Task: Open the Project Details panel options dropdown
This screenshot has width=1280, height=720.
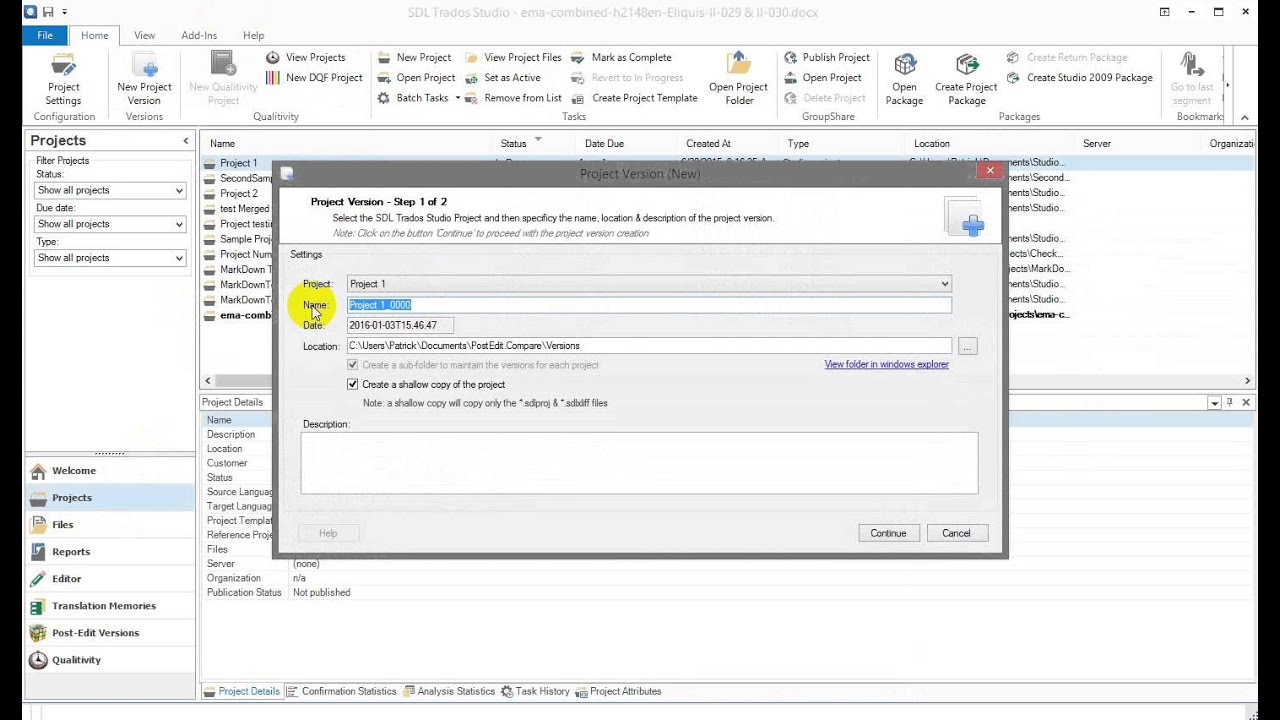Action: coord(1215,402)
